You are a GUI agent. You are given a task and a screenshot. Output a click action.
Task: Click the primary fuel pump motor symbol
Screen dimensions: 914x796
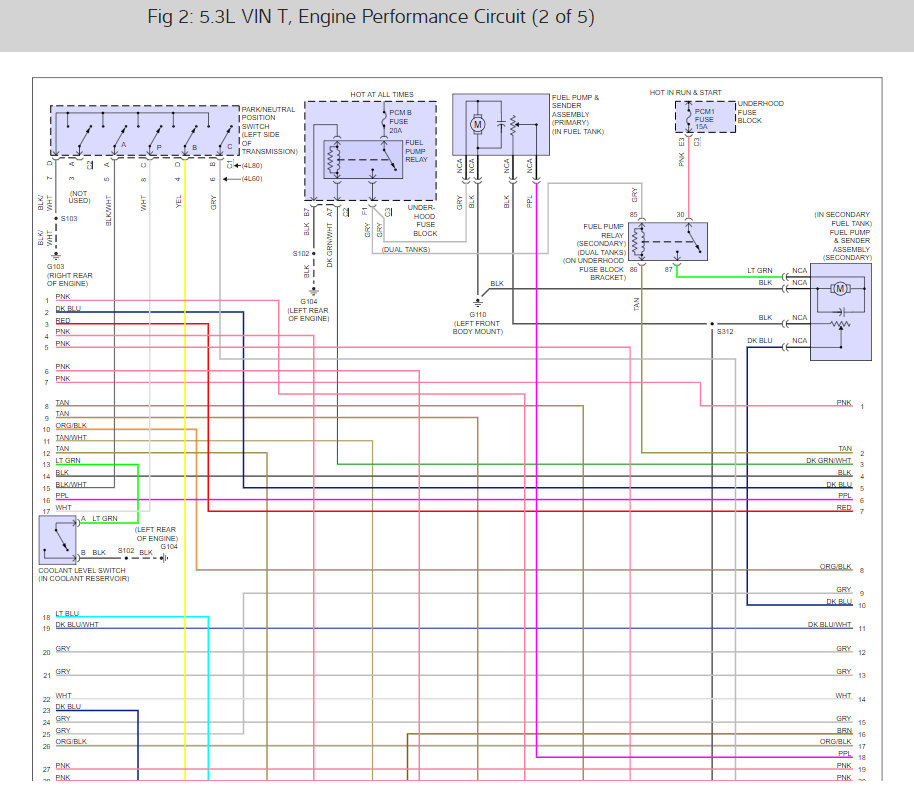pos(477,124)
